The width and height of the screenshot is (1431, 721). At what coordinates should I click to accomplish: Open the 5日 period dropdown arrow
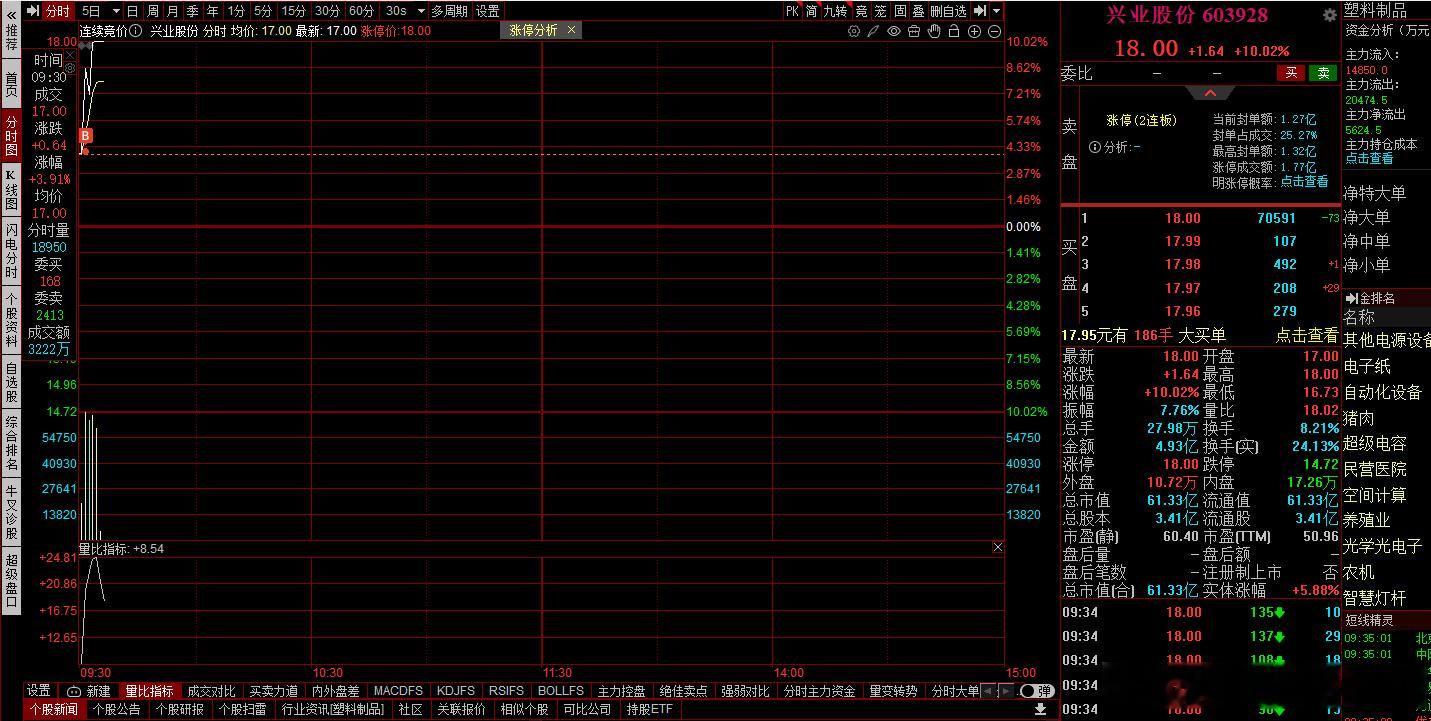[116, 11]
